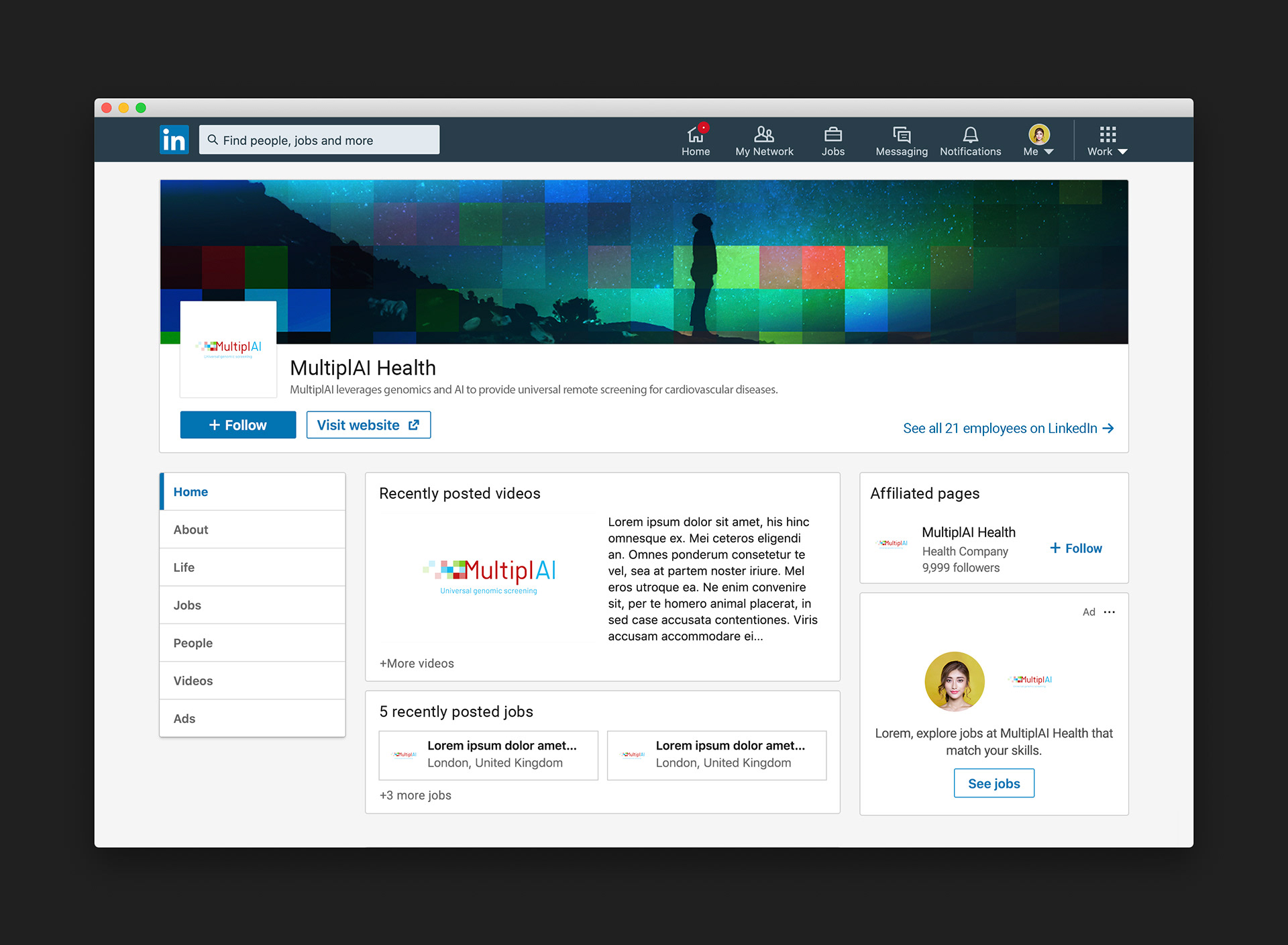Click the ad options three-dot icon

[1110, 612]
